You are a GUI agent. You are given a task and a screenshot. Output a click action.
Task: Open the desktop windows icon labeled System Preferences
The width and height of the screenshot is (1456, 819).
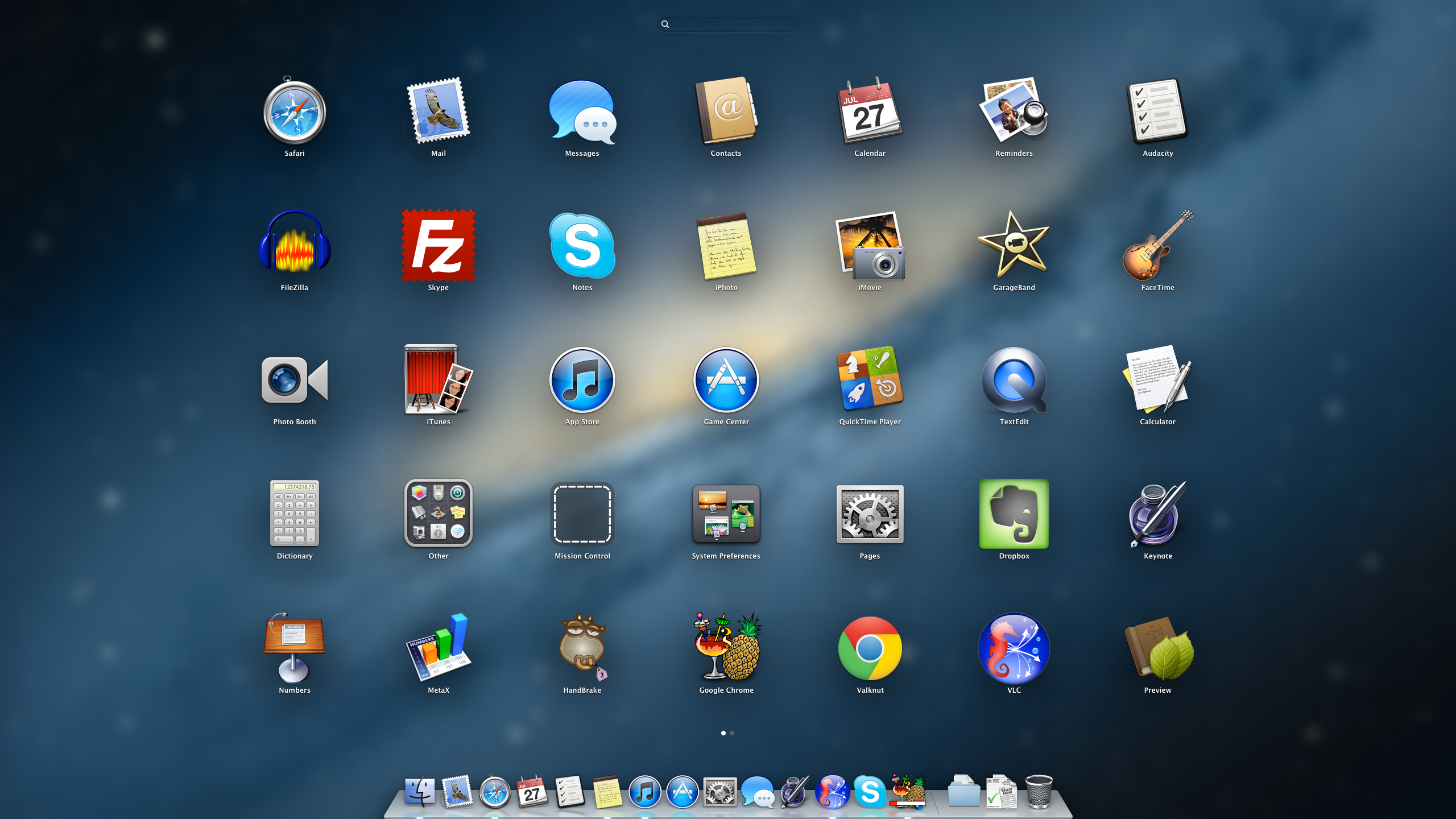[x=726, y=513]
